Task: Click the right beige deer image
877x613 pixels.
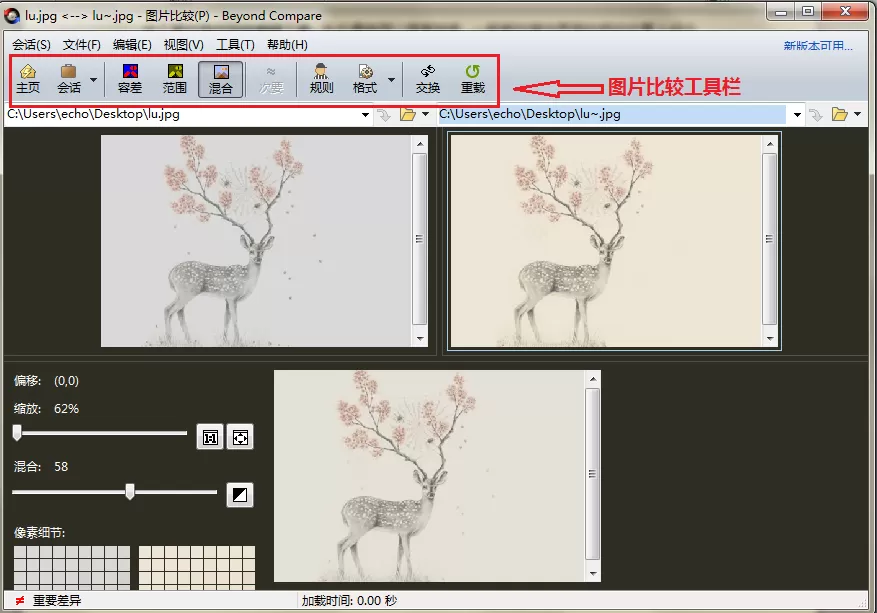Action: pos(606,241)
